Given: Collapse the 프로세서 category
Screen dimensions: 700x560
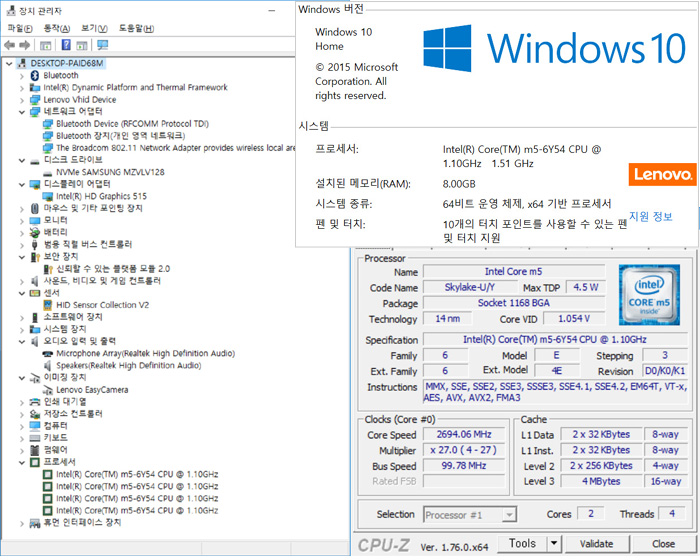Looking at the screenshot, I should coord(22,463).
